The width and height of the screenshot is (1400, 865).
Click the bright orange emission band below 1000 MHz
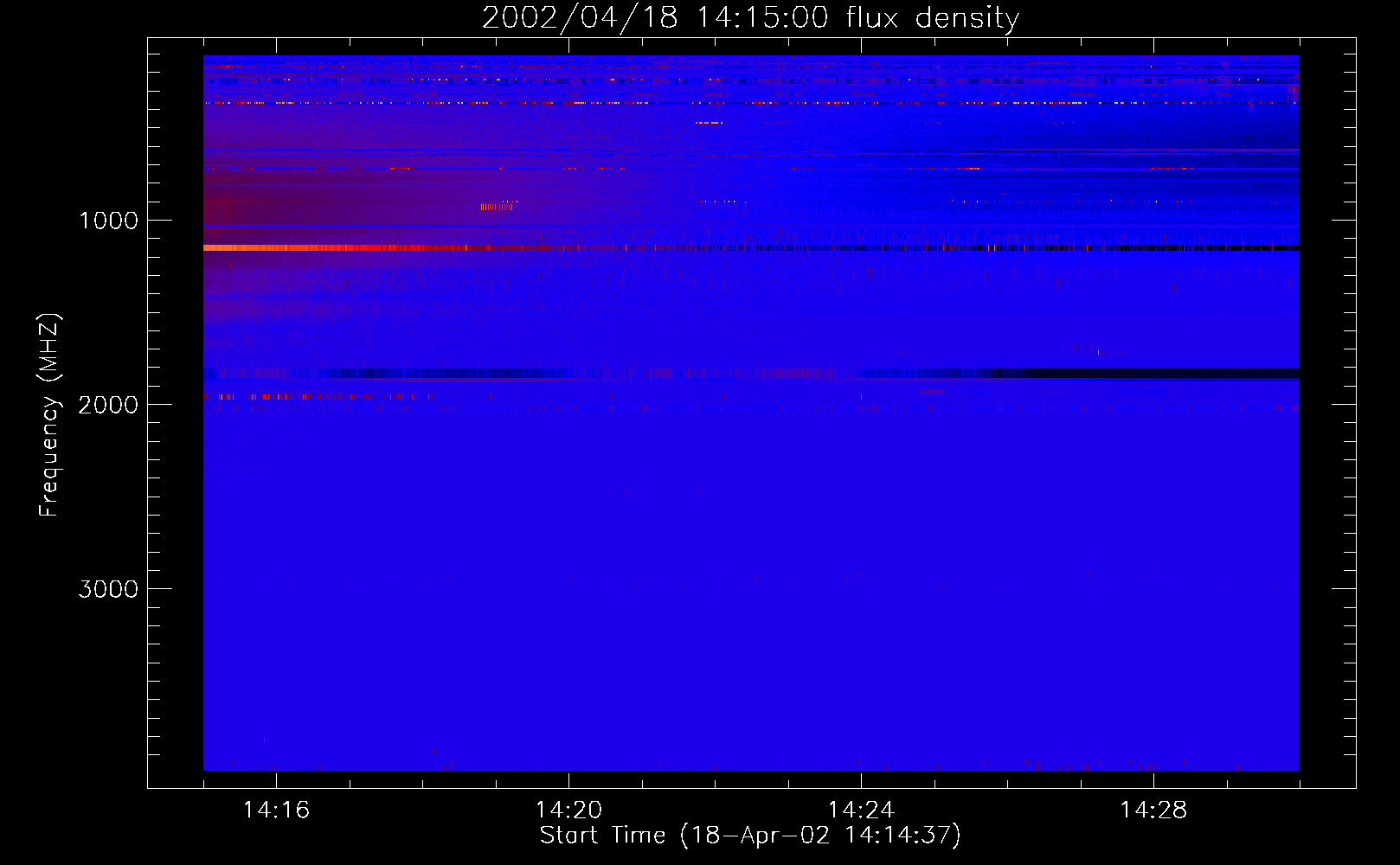pos(751,248)
